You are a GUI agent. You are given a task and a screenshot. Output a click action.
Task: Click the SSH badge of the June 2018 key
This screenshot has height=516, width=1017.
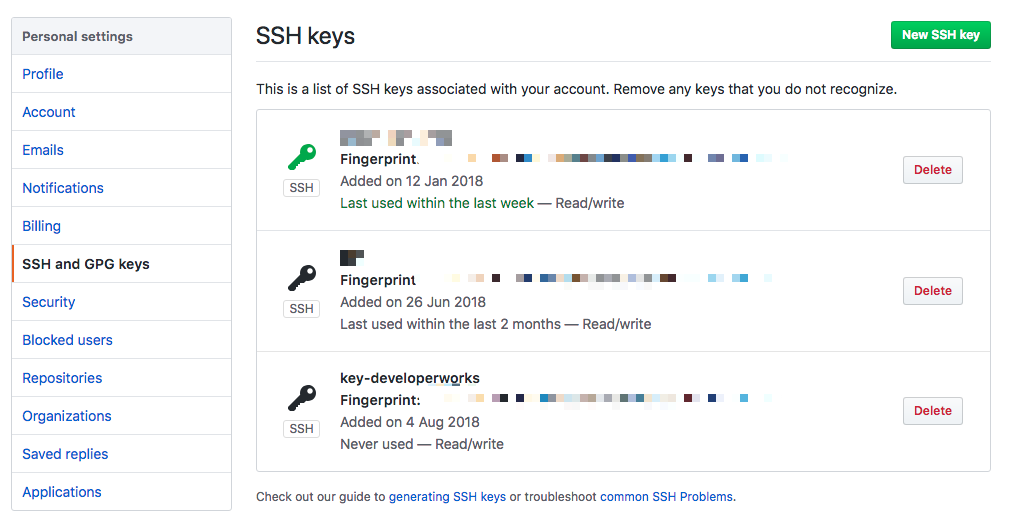pos(301,309)
